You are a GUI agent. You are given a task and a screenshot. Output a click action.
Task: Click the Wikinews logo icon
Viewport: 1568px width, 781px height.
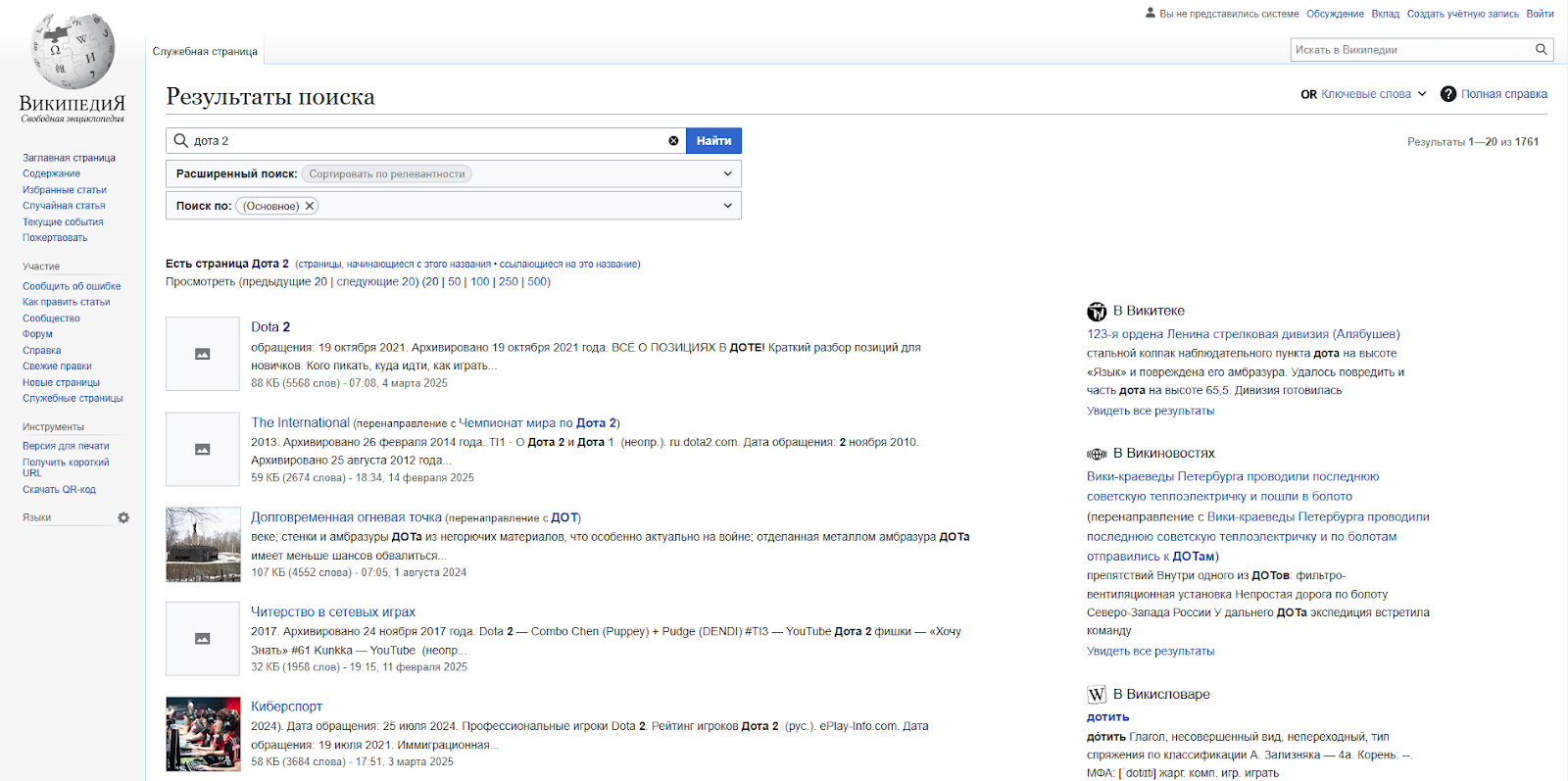click(x=1097, y=454)
